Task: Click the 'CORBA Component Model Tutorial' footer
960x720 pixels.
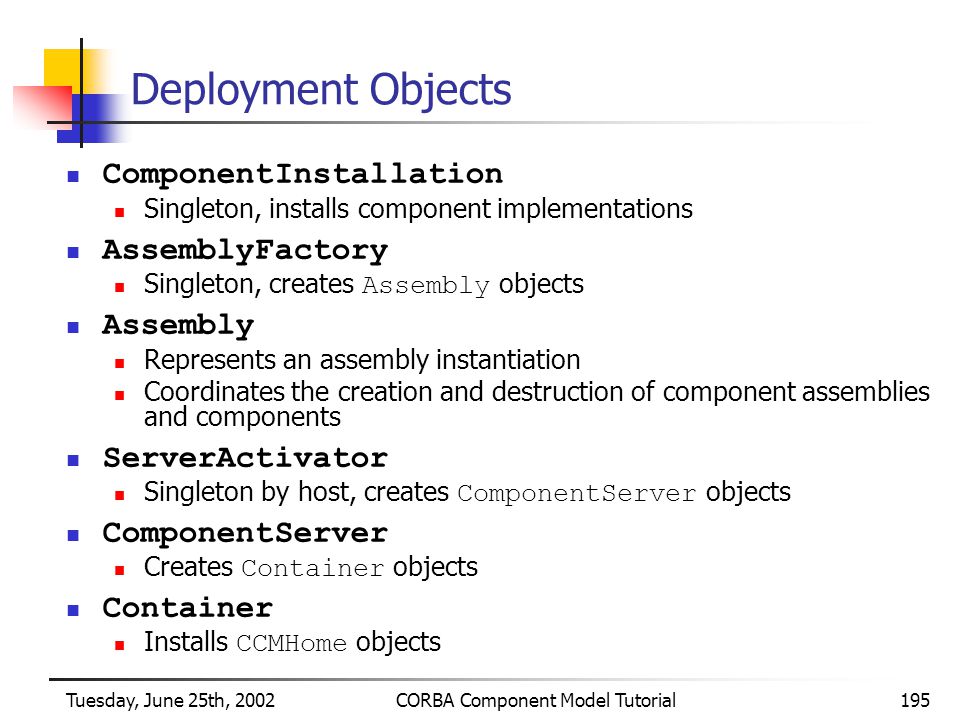Action: [x=536, y=700]
